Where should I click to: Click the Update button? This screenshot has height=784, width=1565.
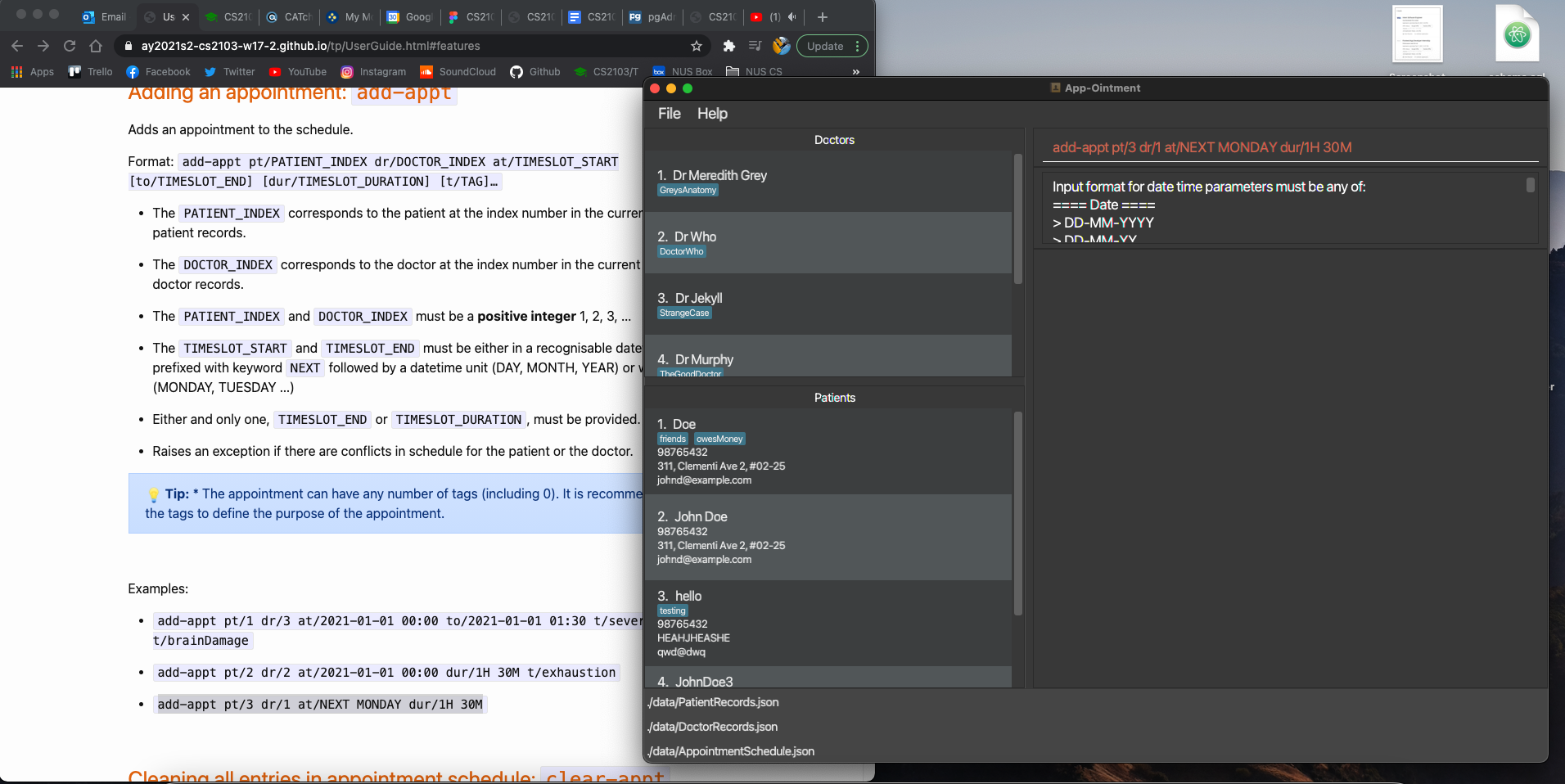pyautogui.click(x=826, y=46)
